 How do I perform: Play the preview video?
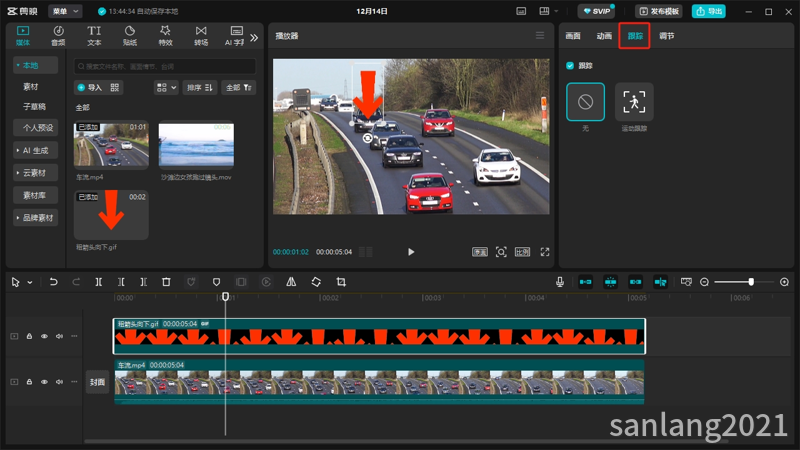(x=411, y=252)
